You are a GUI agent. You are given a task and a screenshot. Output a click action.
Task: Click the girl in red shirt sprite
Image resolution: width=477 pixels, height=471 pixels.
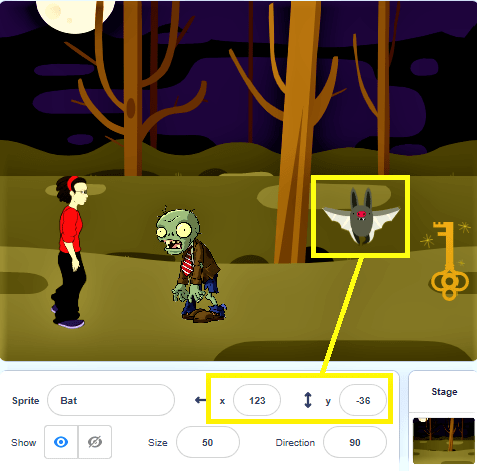[70, 252]
